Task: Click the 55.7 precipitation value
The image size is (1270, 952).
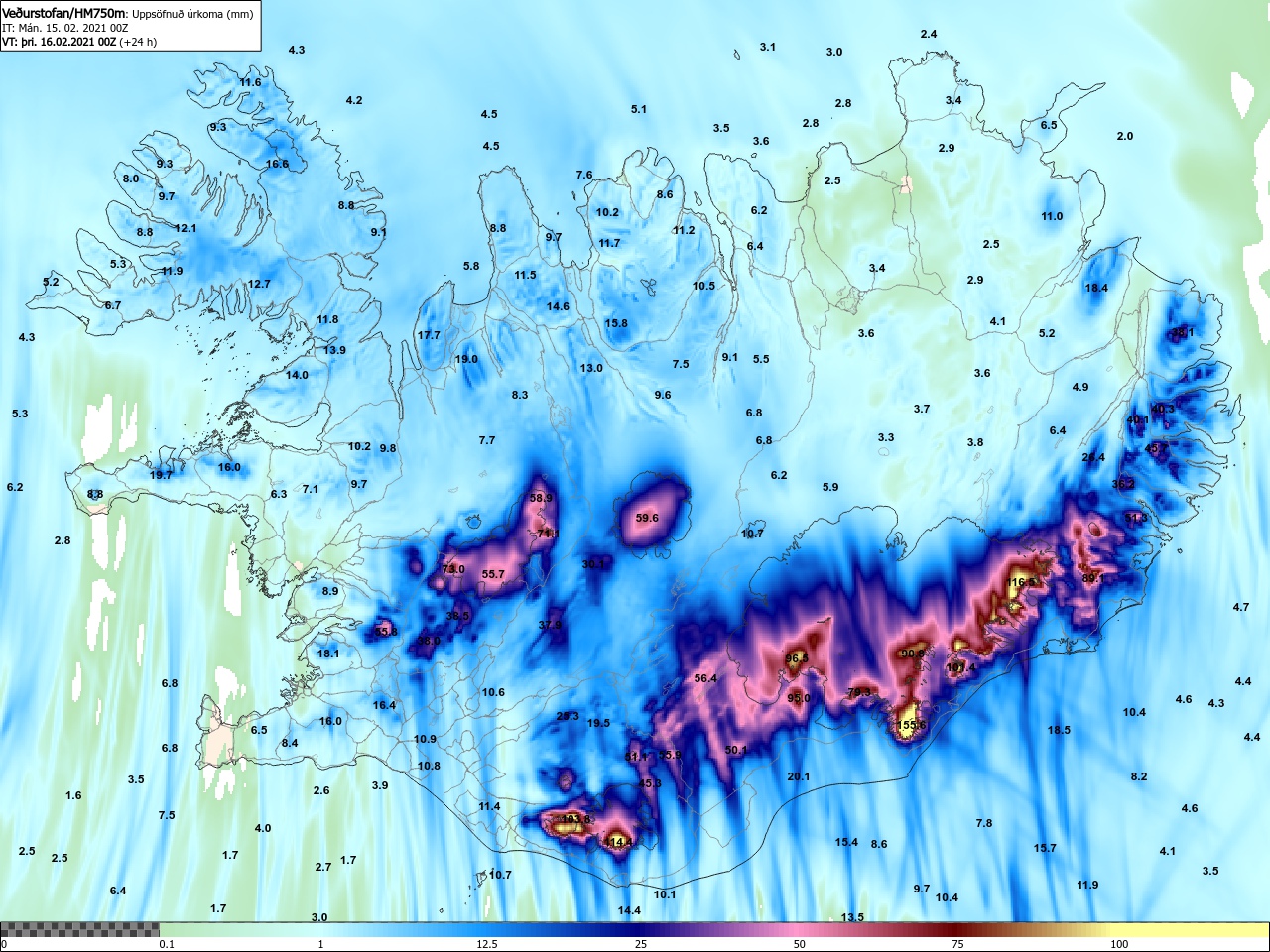Action: 493,574
